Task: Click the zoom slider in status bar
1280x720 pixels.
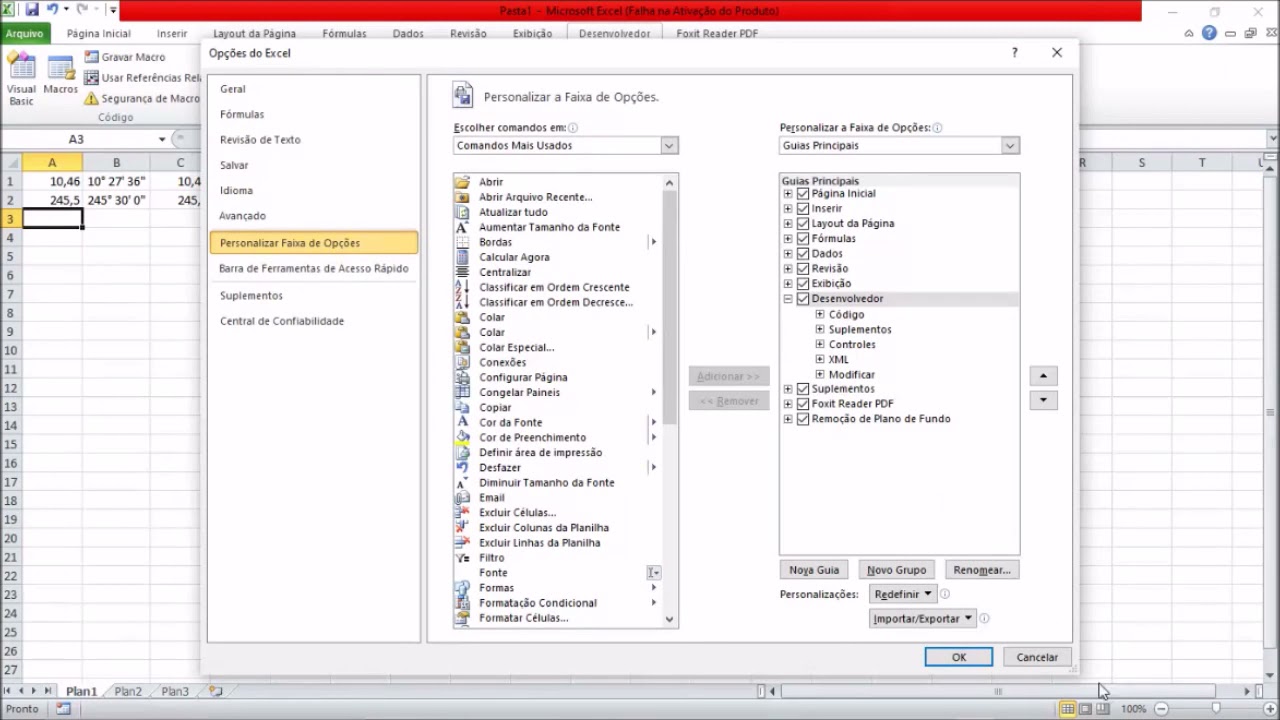Action: point(1216,709)
